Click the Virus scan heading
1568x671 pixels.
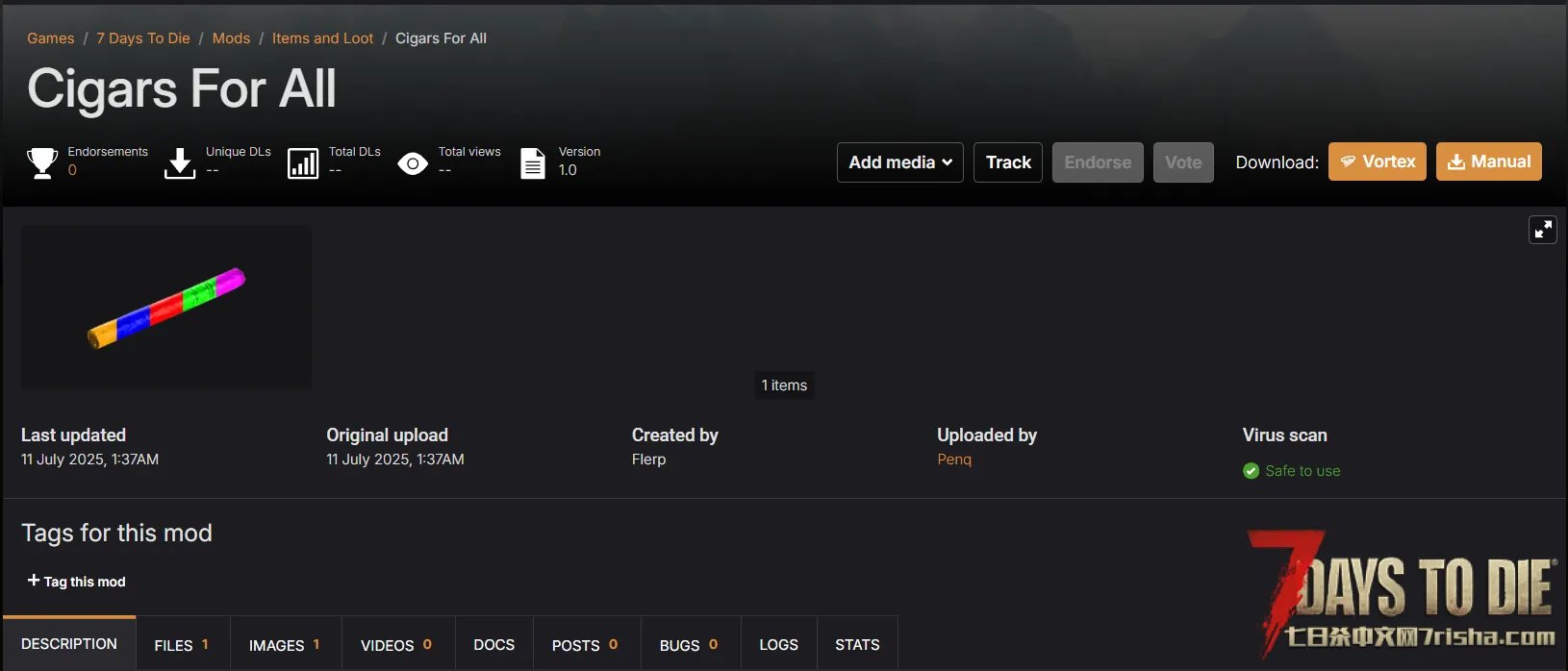(x=1284, y=435)
